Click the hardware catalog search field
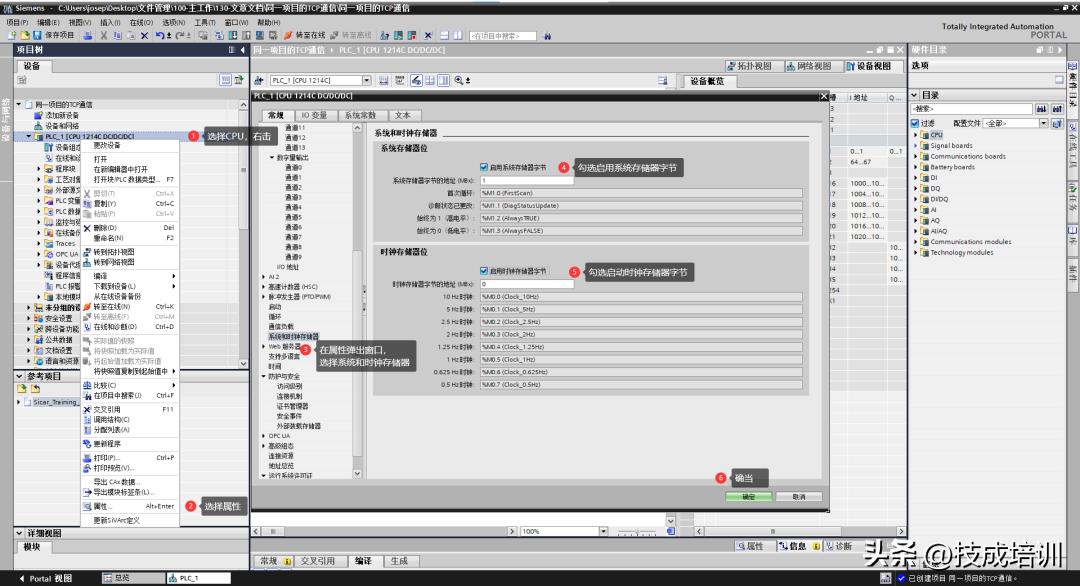Viewport: 1080px width, 586px height. pyautogui.click(x=971, y=109)
